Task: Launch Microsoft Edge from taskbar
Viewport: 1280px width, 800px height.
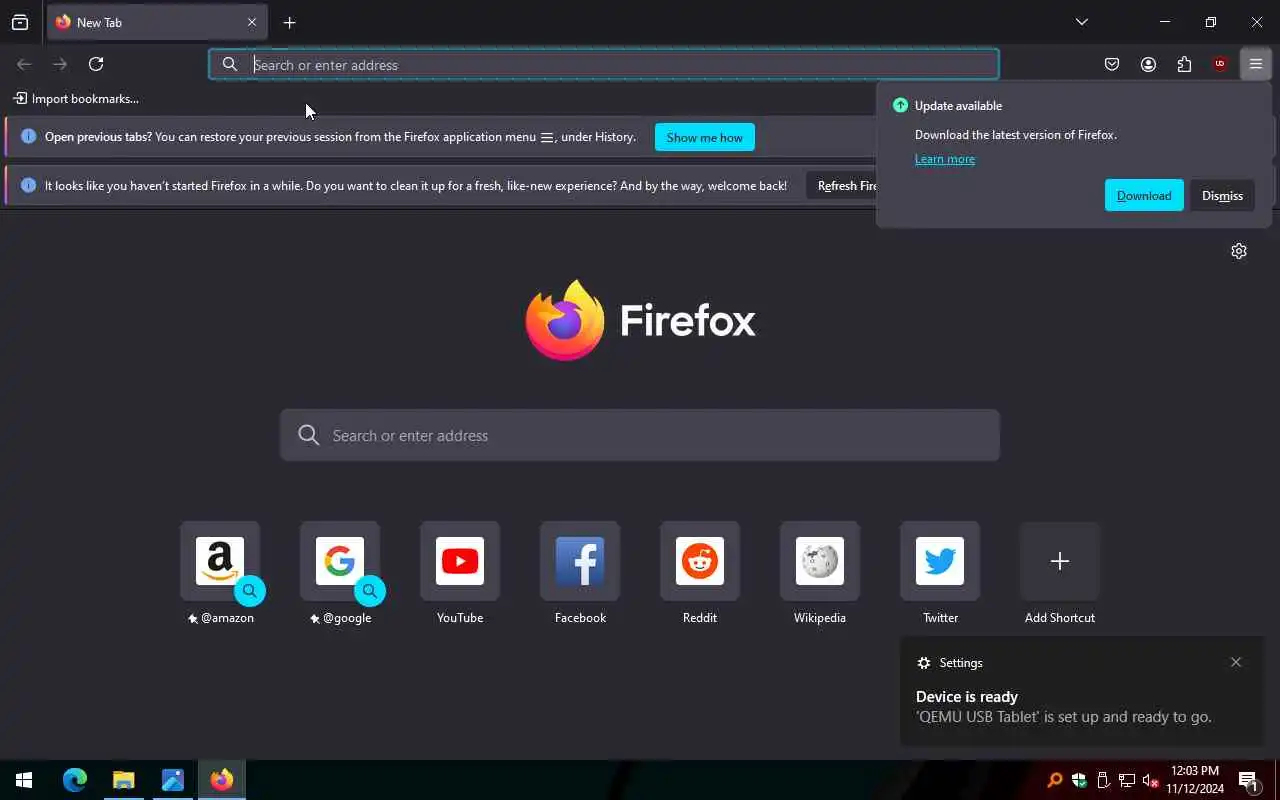Action: point(75,780)
